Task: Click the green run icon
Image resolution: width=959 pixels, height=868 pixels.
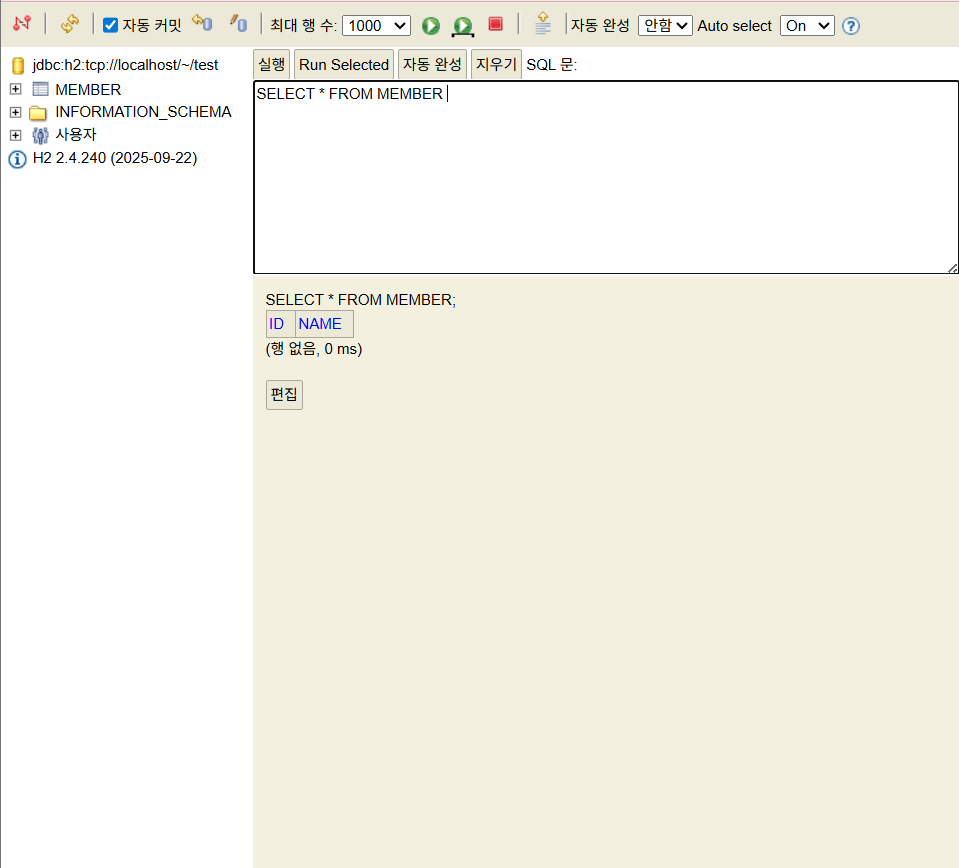Action: tap(431, 26)
